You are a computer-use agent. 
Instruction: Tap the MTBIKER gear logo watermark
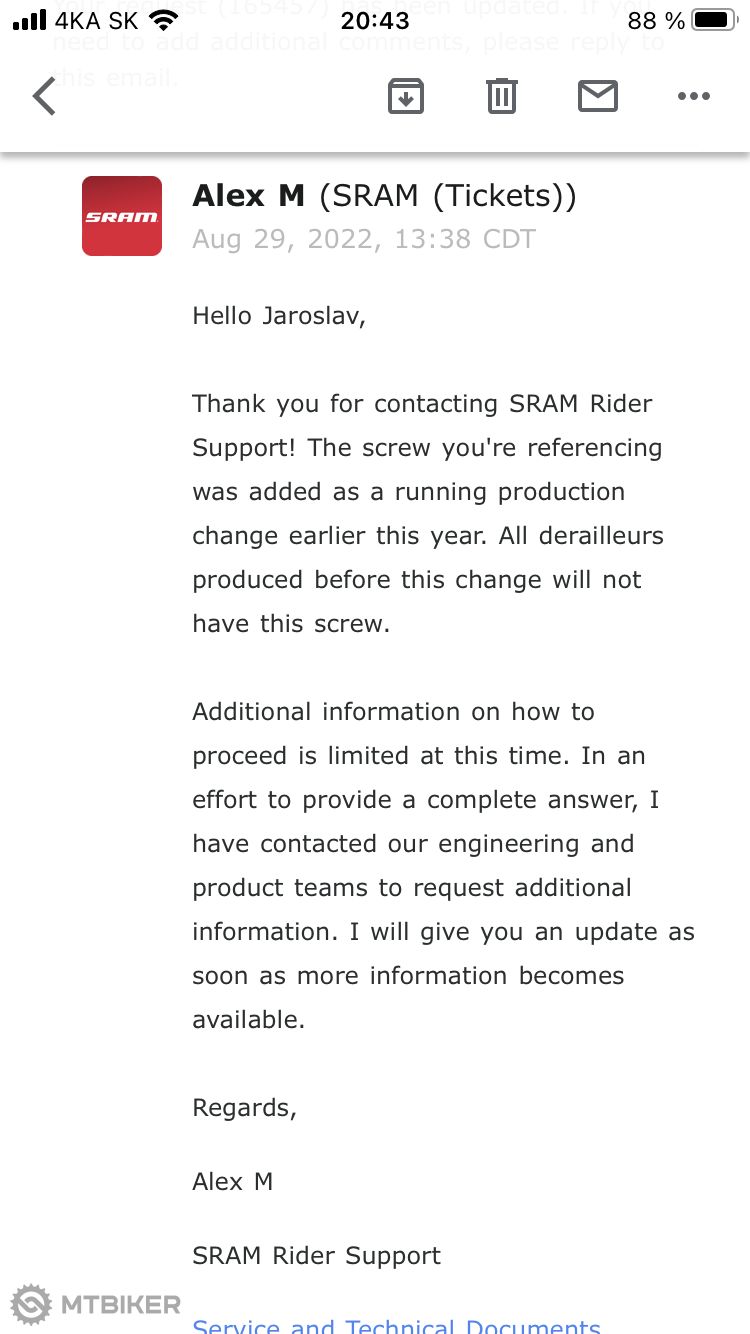31,1304
